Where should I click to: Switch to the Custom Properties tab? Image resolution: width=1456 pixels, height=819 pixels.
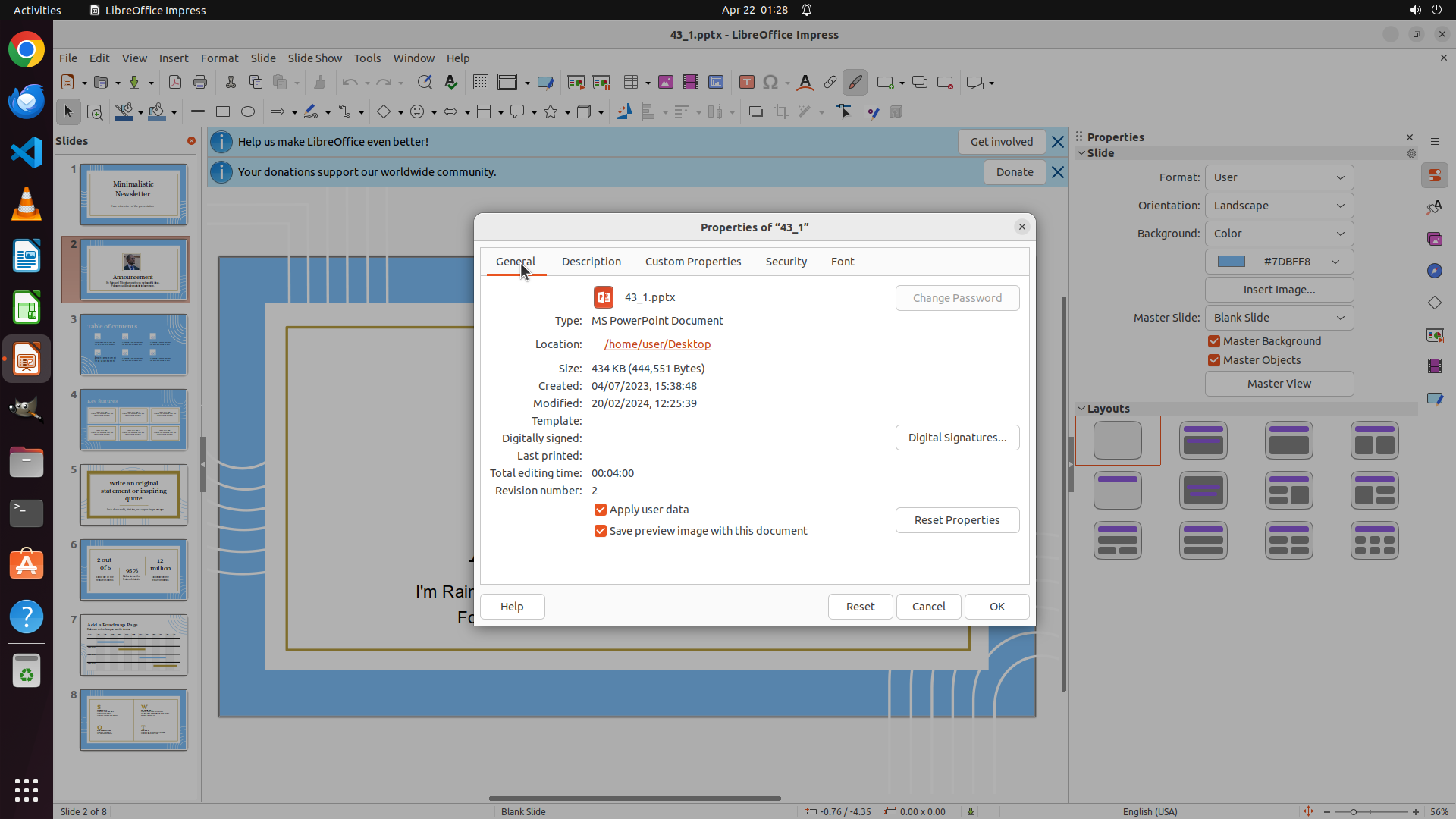[692, 262]
